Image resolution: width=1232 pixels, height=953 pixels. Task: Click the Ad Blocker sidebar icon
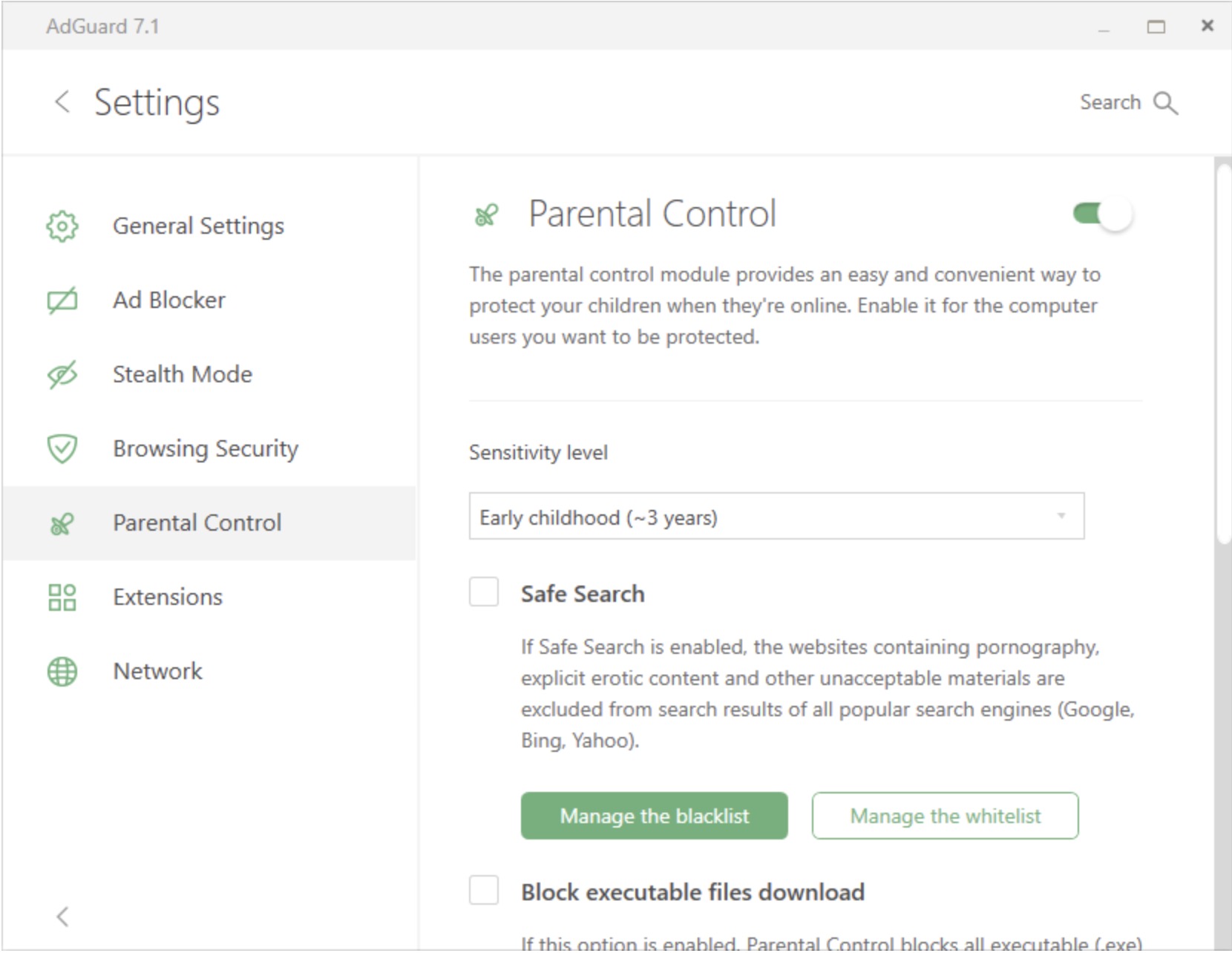(x=62, y=300)
